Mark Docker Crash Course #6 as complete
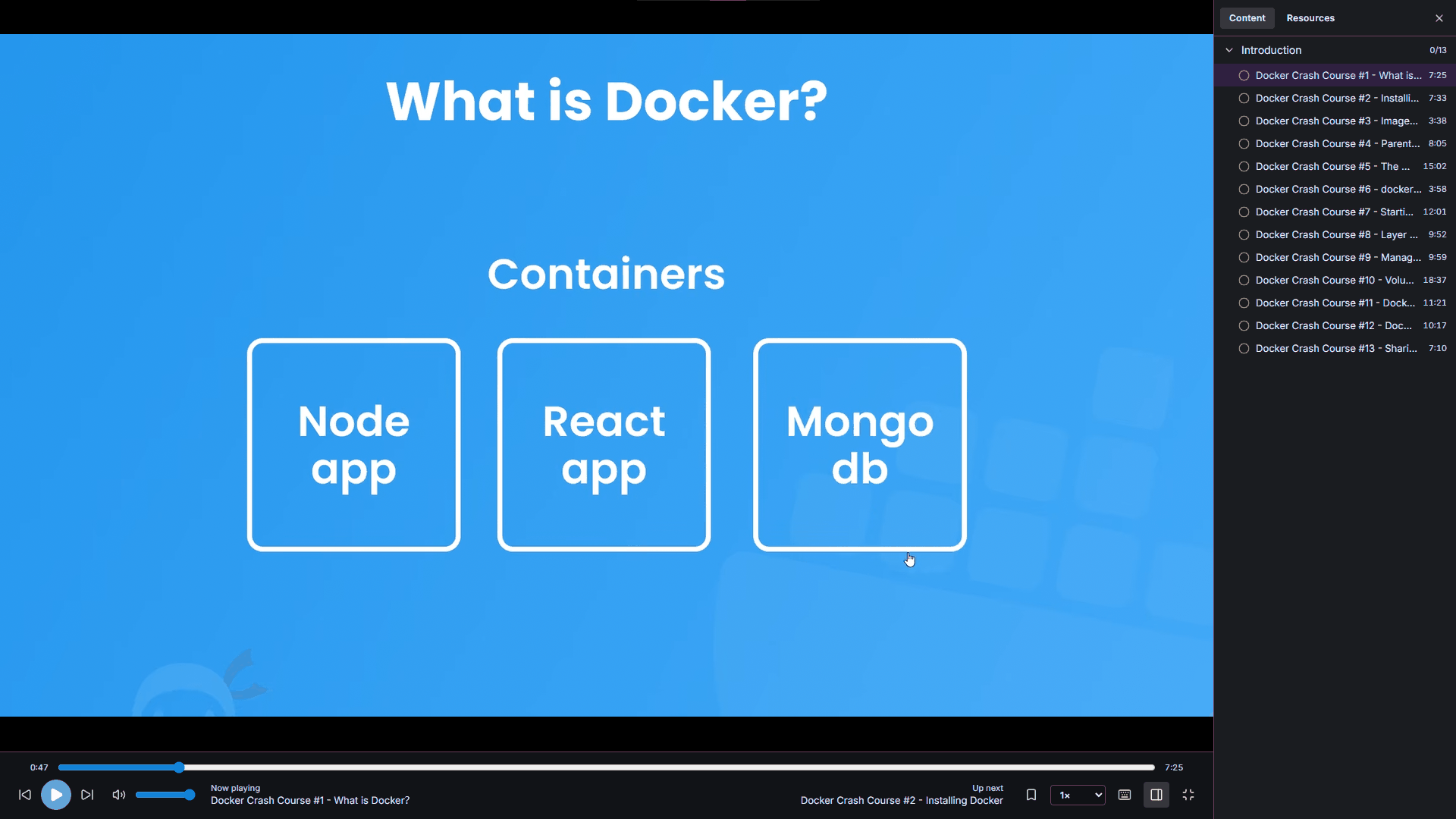Screen dimensions: 1456x819 tap(1244, 190)
